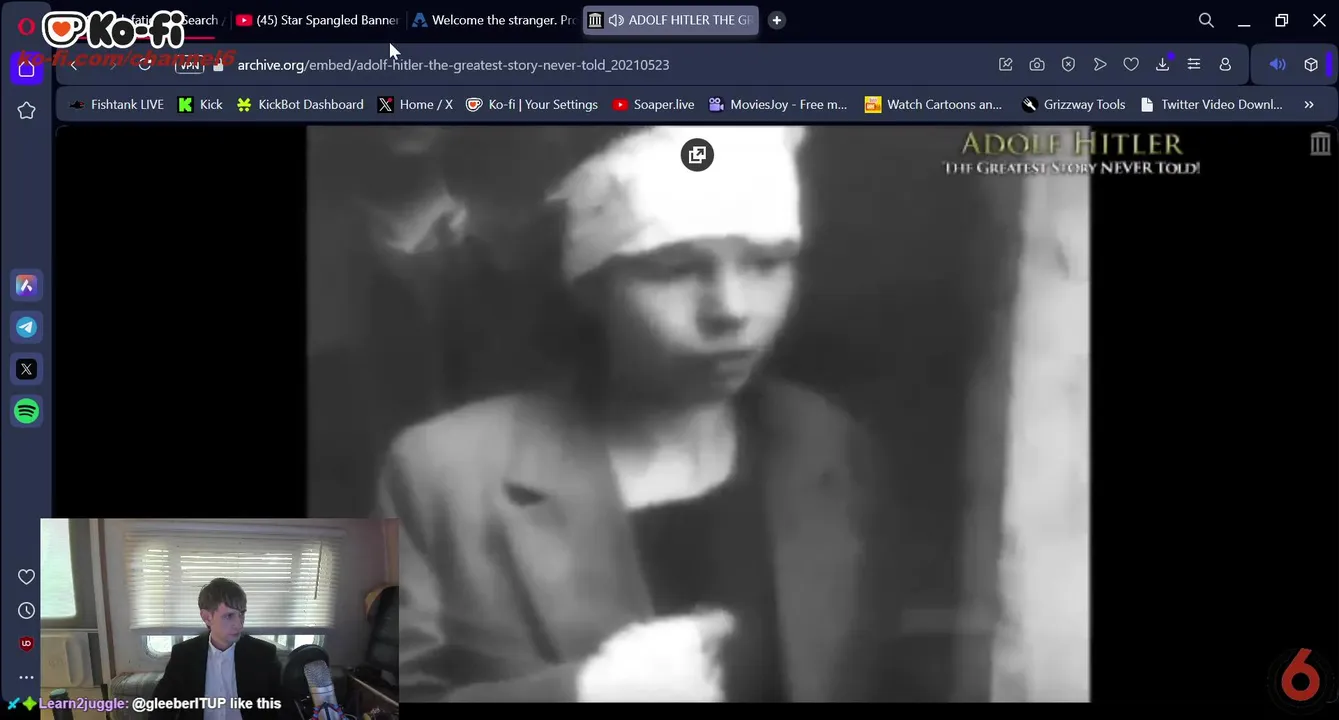This screenshot has height=720, width=1339.
Task: Open the sidebar Home shortcut icon
Action: tap(27, 68)
